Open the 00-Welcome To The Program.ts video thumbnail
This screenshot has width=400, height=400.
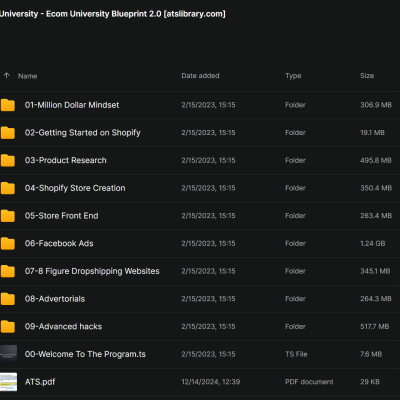8,354
